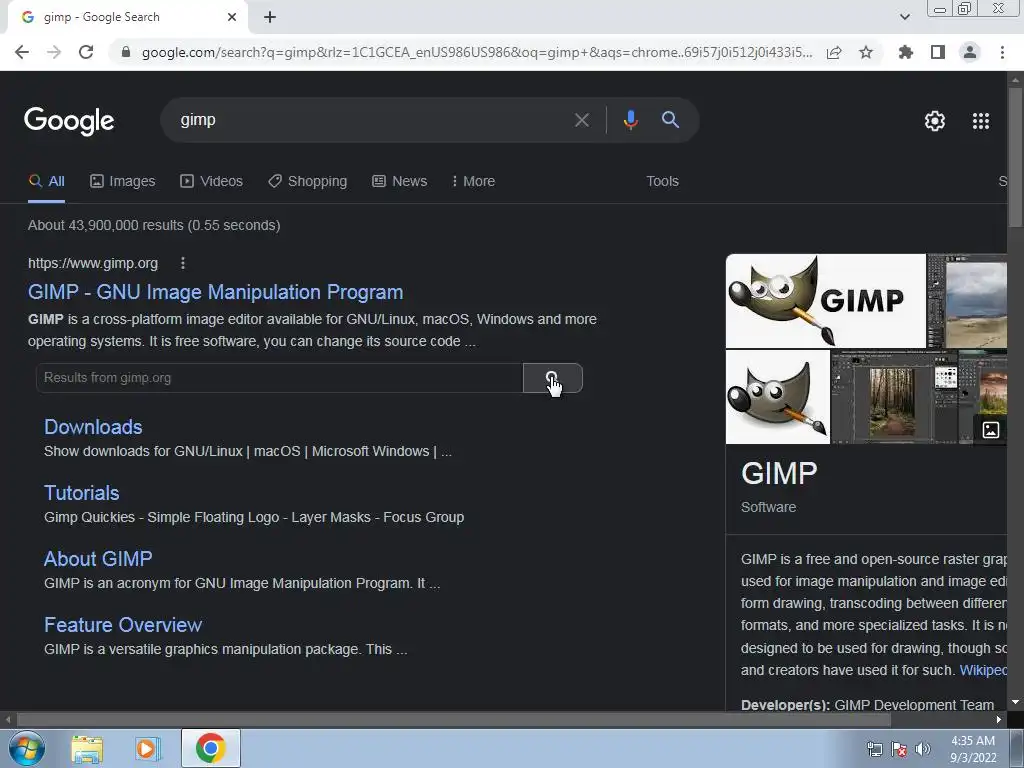This screenshot has width=1024, height=768.
Task: Open the forest photo GIMP screenshot thumbnail
Action: pyautogui.click(x=893, y=396)
